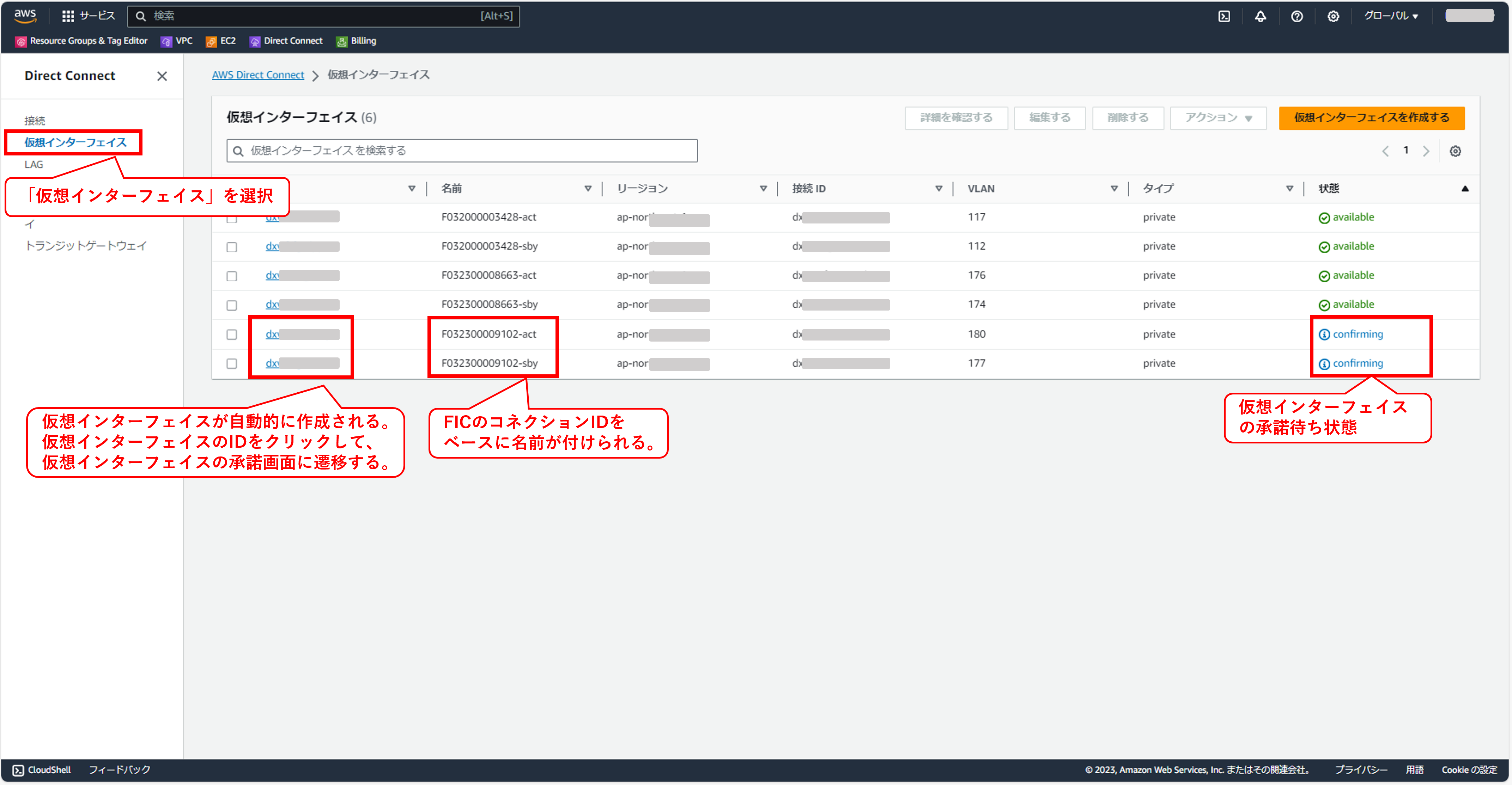Open the notifications bell icon

pyautogui.click(x=1261, y=16)
